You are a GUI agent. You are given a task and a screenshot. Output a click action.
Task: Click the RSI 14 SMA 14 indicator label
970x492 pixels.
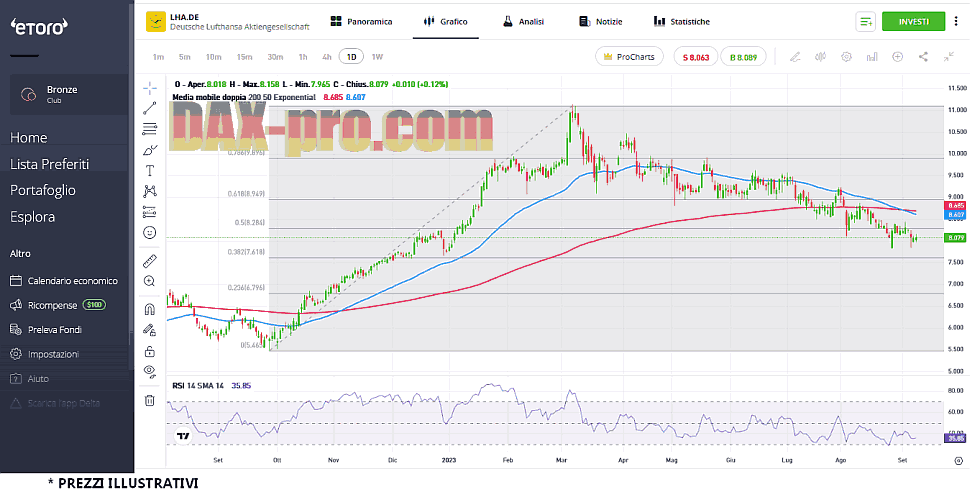(x=198, y=386)
